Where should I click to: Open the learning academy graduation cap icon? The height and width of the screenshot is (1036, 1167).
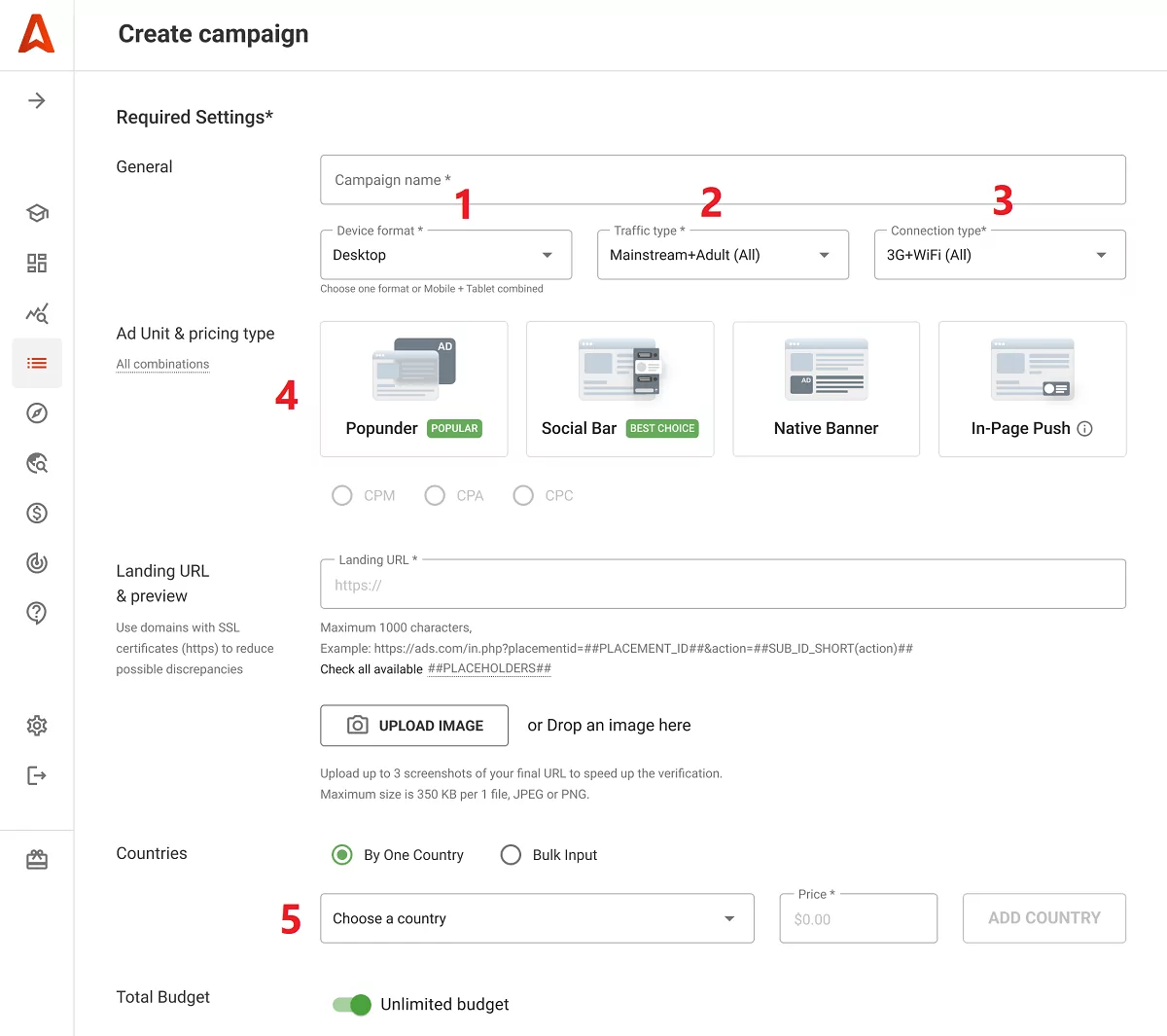click(x=36, y=213)
